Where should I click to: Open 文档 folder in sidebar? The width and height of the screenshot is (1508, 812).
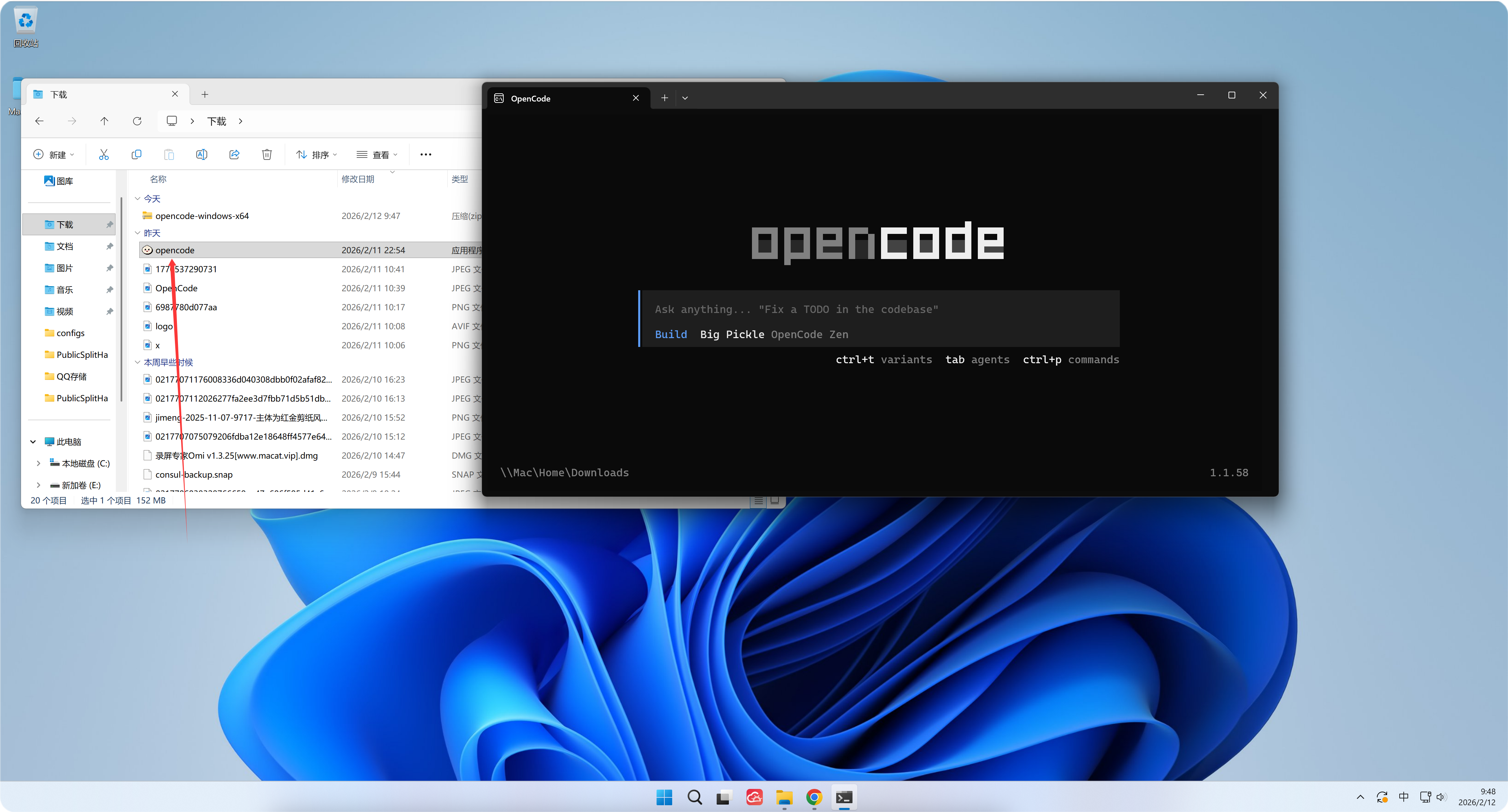pyautogui.click(x=65, y=246)
